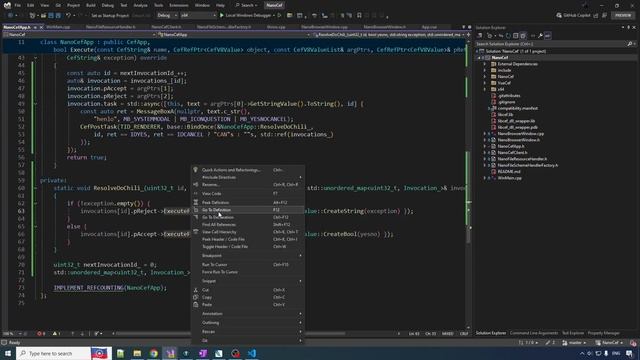Screen dimensions: 640x360
Task: Select Toggle Header / Code File
Action: click(248, 247)
